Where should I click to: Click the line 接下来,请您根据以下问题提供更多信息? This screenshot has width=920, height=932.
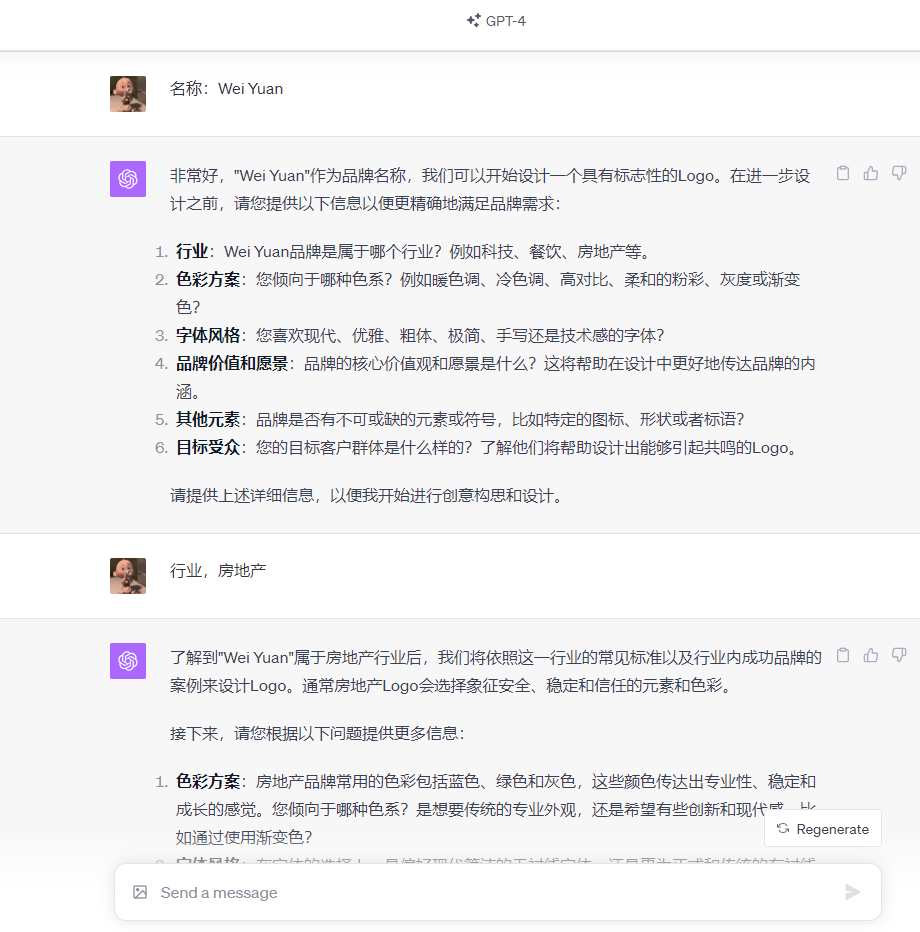click(317, 733)
